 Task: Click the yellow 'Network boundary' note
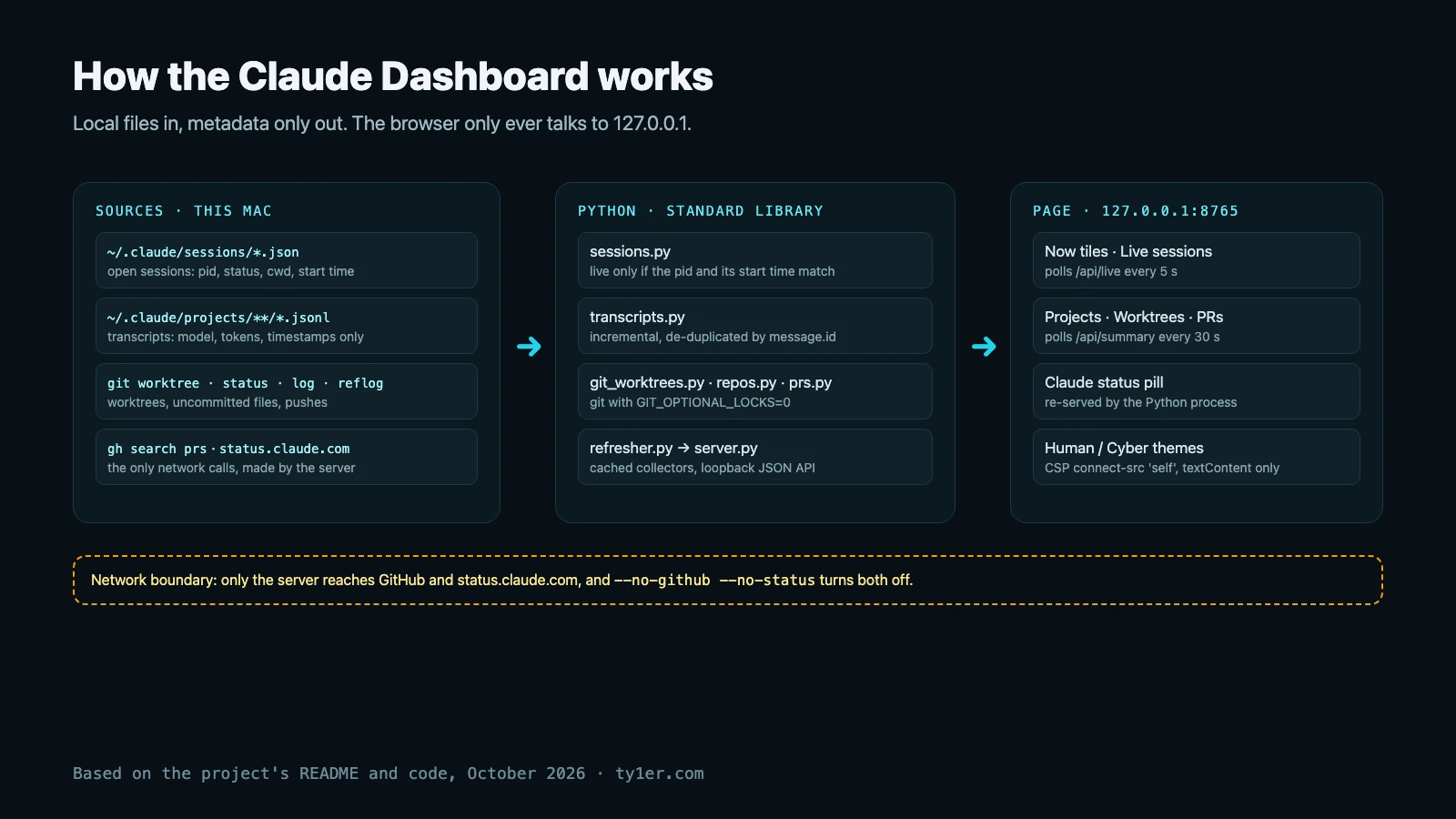[x=728, y=581]
